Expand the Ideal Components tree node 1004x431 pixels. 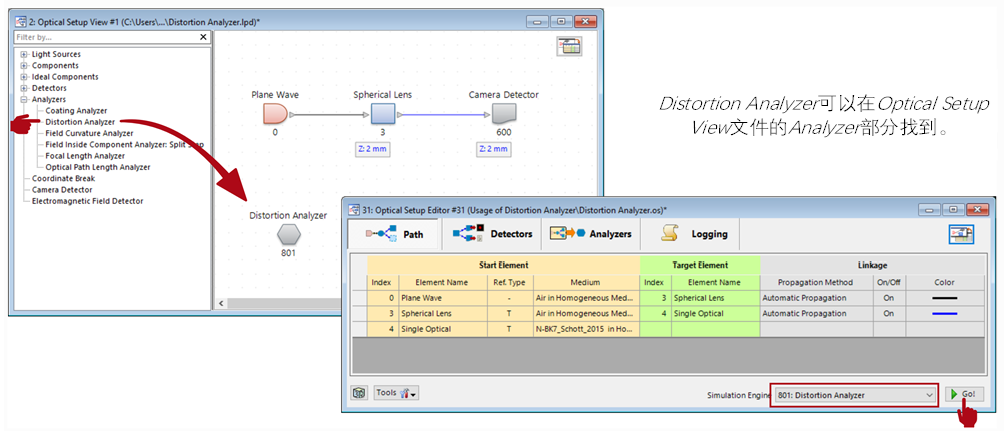[24, 77]
